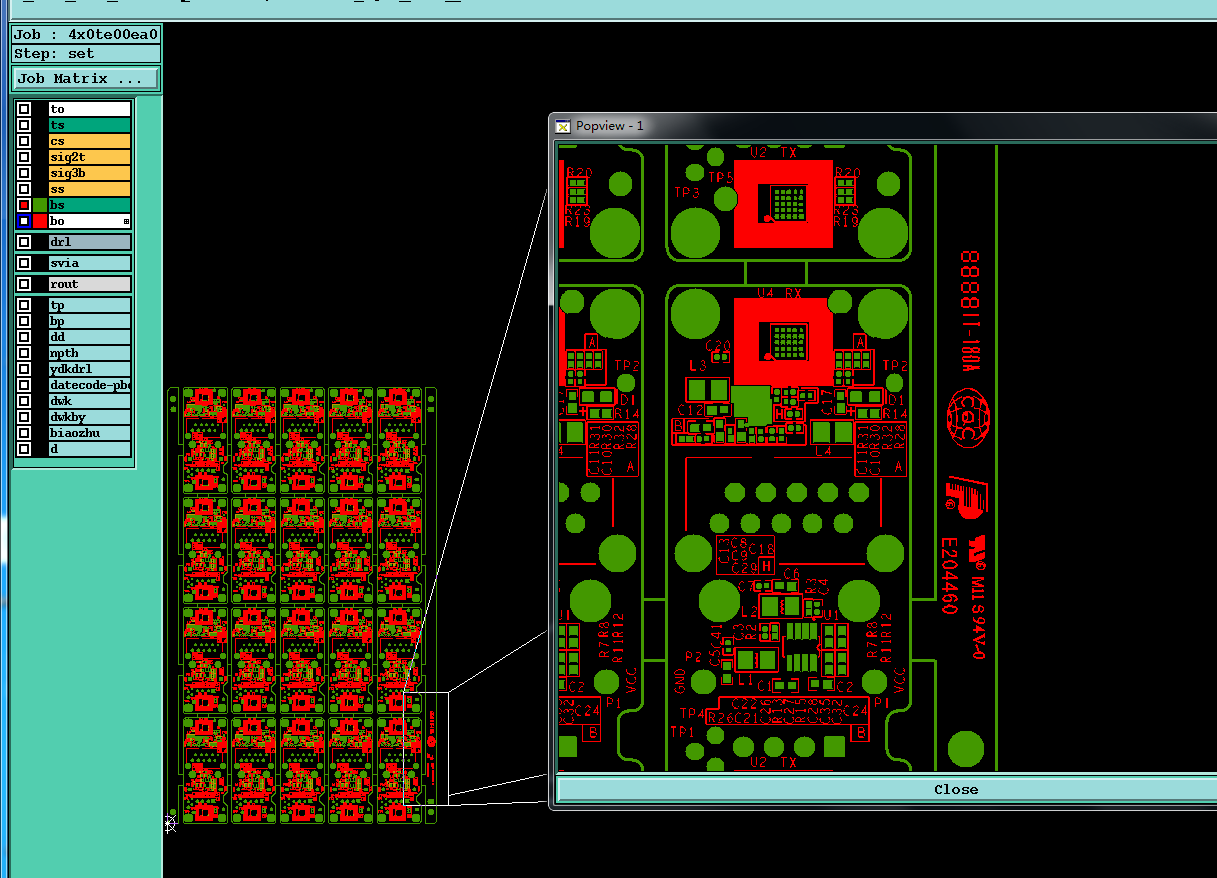
Task: Select the 'bp' layer name
Action: click(x=90, y=321)
